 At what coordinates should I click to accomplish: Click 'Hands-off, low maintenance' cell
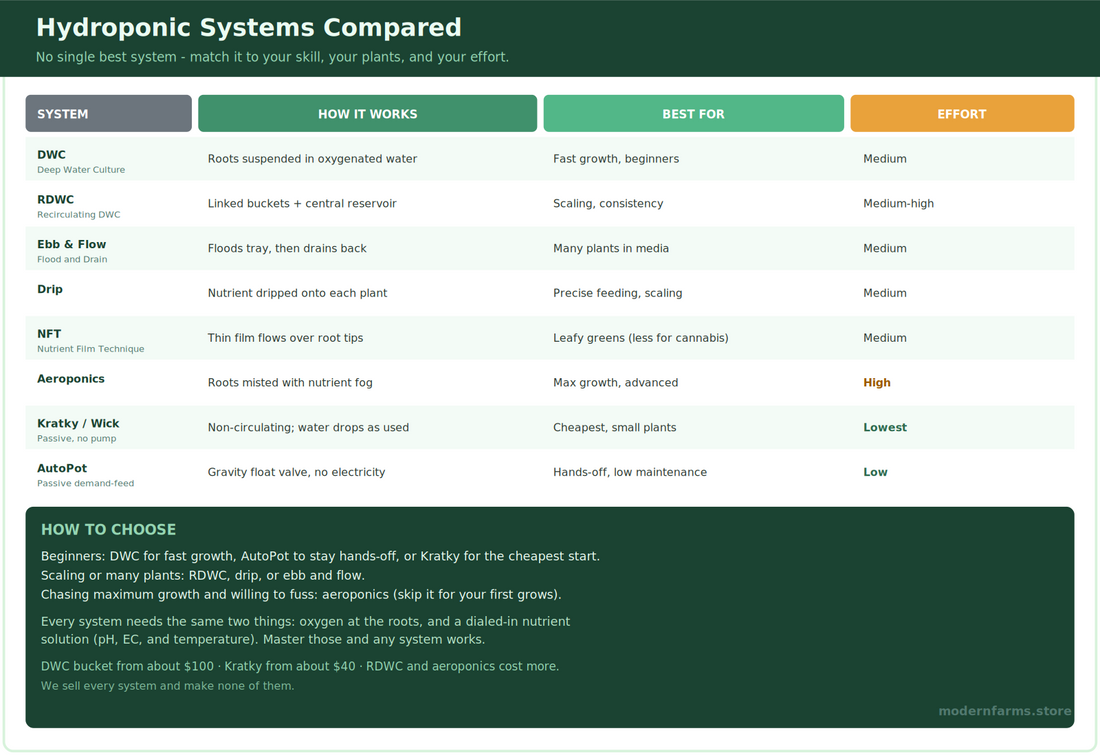[x=630, y=472]
